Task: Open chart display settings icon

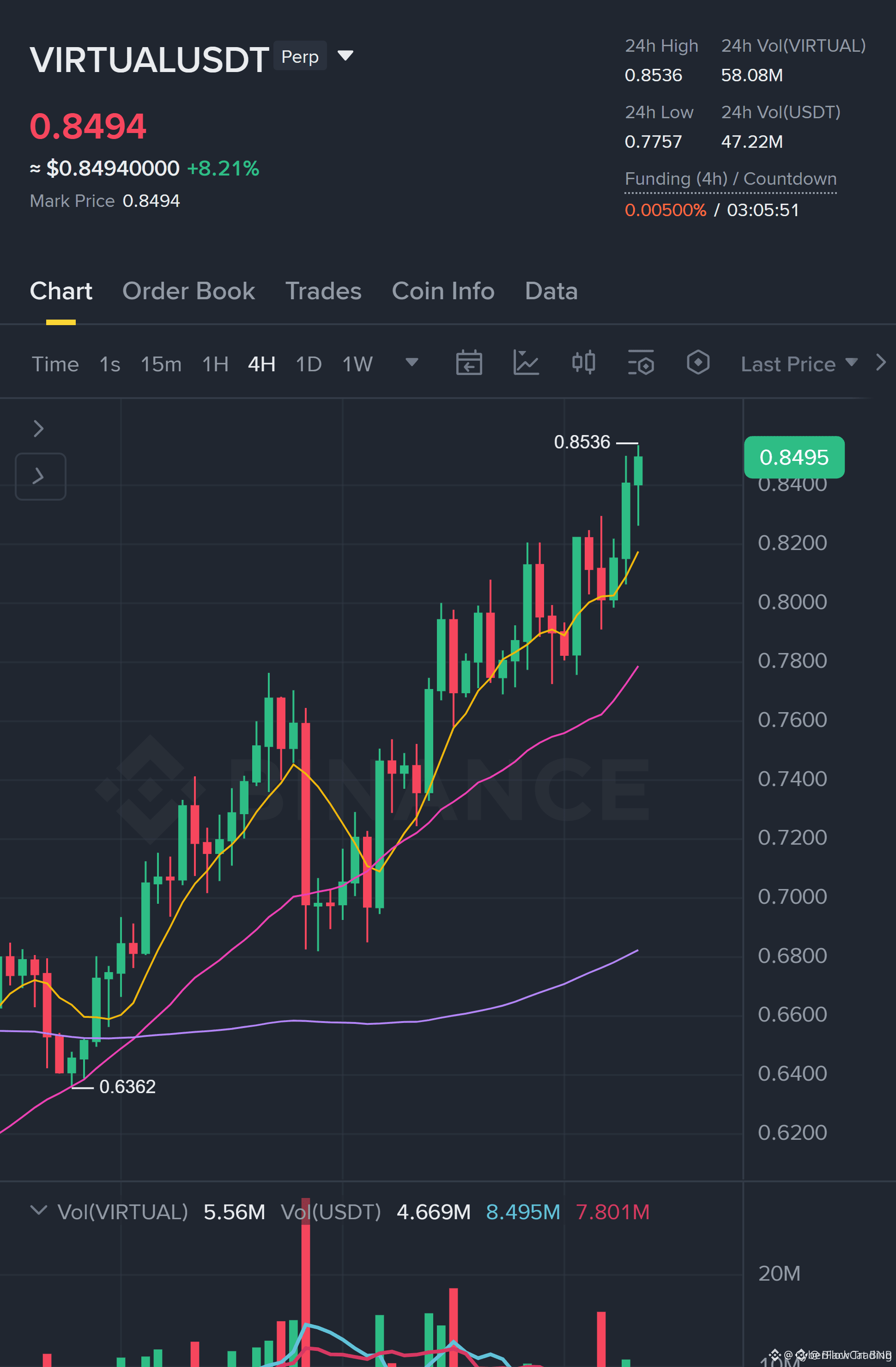Action: click(x=641, y=363)
